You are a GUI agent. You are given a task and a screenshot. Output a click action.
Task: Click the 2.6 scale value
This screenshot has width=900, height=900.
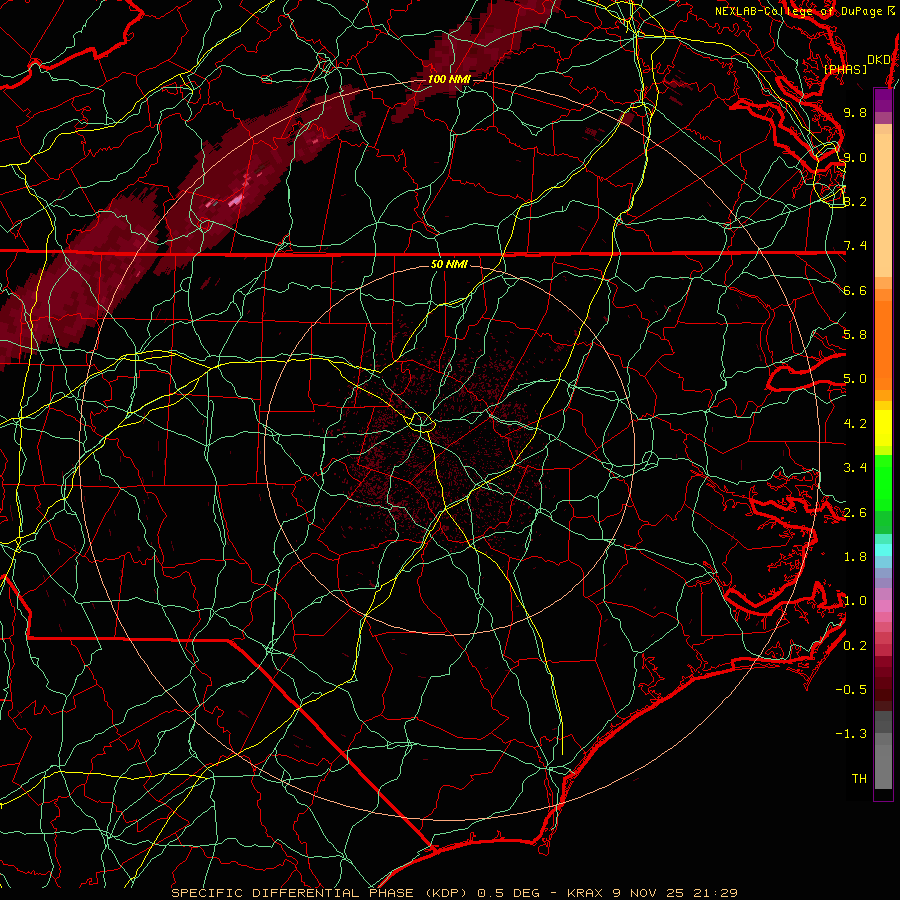tap(855, 512)
